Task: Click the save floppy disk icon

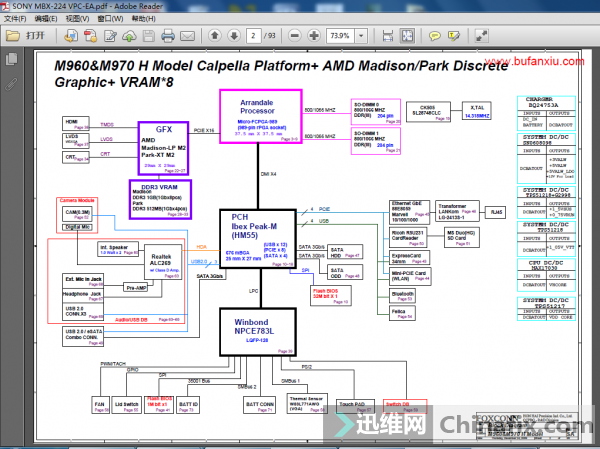Action: (x=148, y=36)
